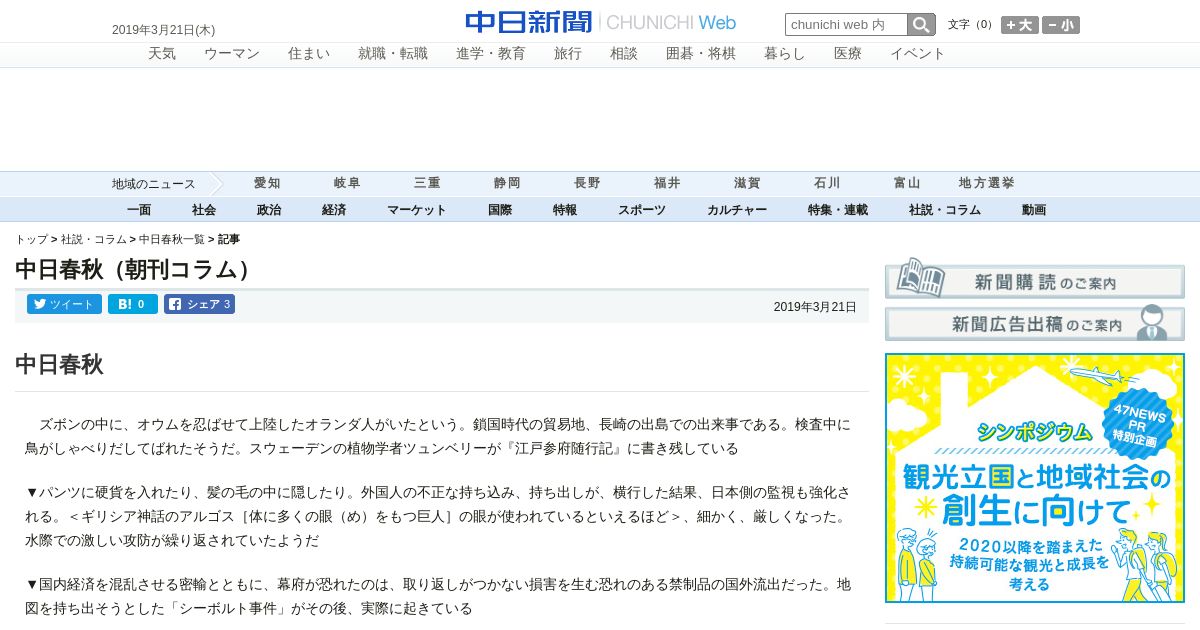Image resolution: width=1200 pixels, height=630 pixels.
Task: Select 静岡 regional news
Action: (x=507, y=183)
